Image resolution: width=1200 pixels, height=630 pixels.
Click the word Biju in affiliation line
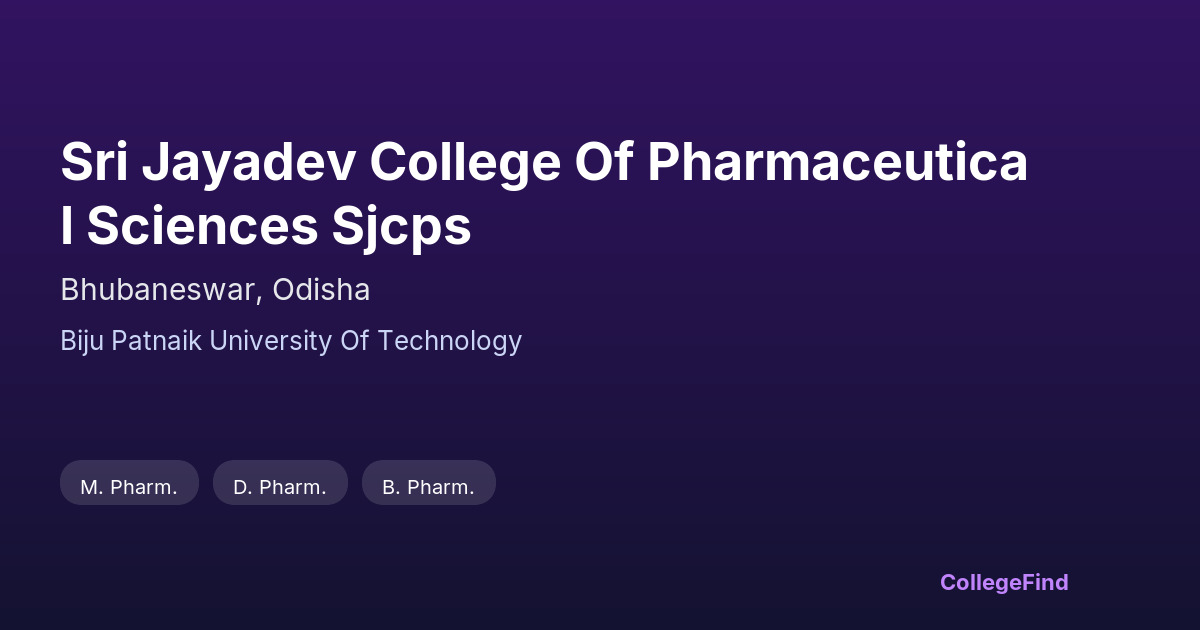pos(83,341)
